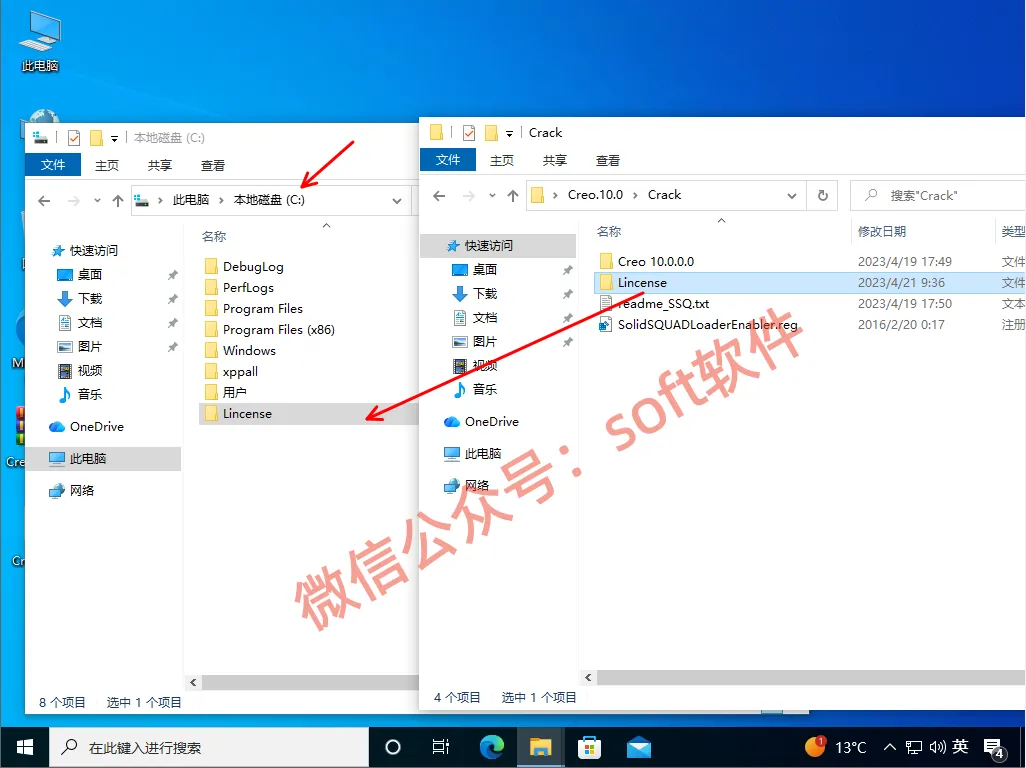The height and width of the screenshot is (768, 1026).
Task: Click 此电脑 breadcrumb in C: window address bar
Action: pyautogui.click(x=190, y=200)
